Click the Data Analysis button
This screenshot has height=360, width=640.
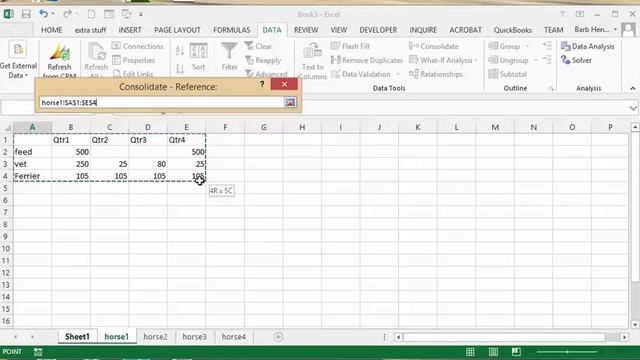pyautogui.click(x=587, y=46)
